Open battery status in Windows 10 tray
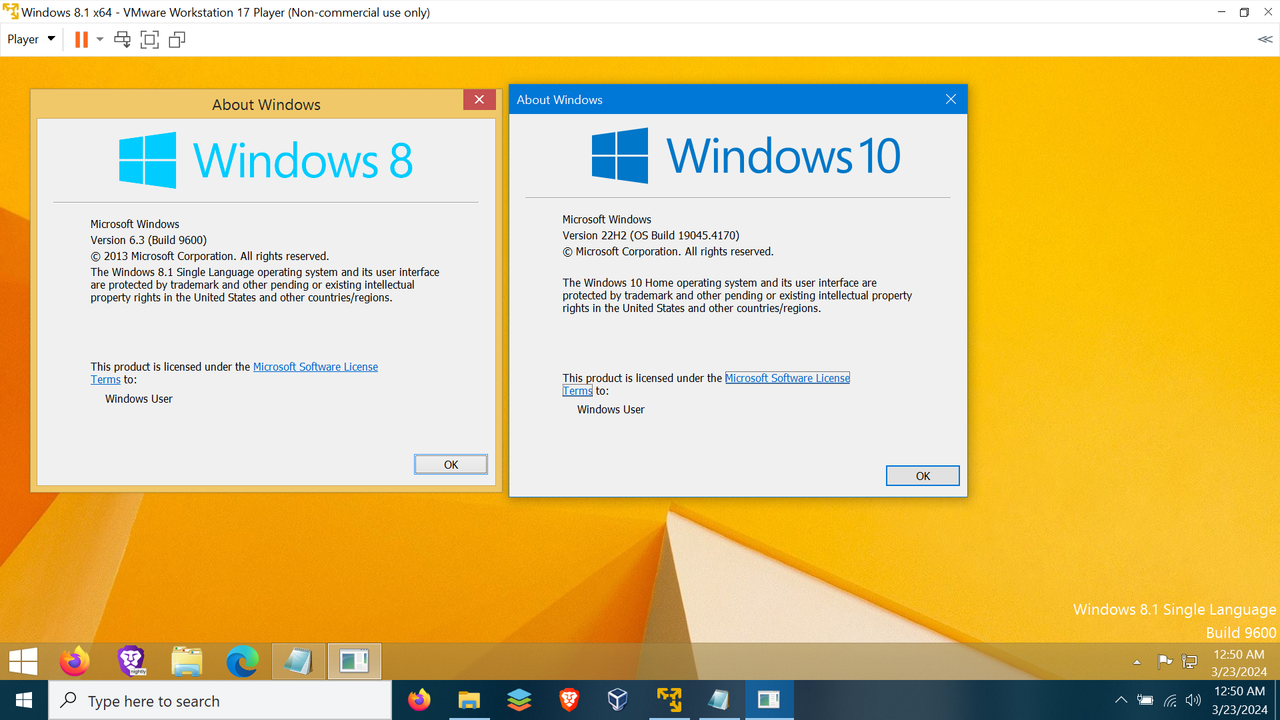 pos(1146,700)
